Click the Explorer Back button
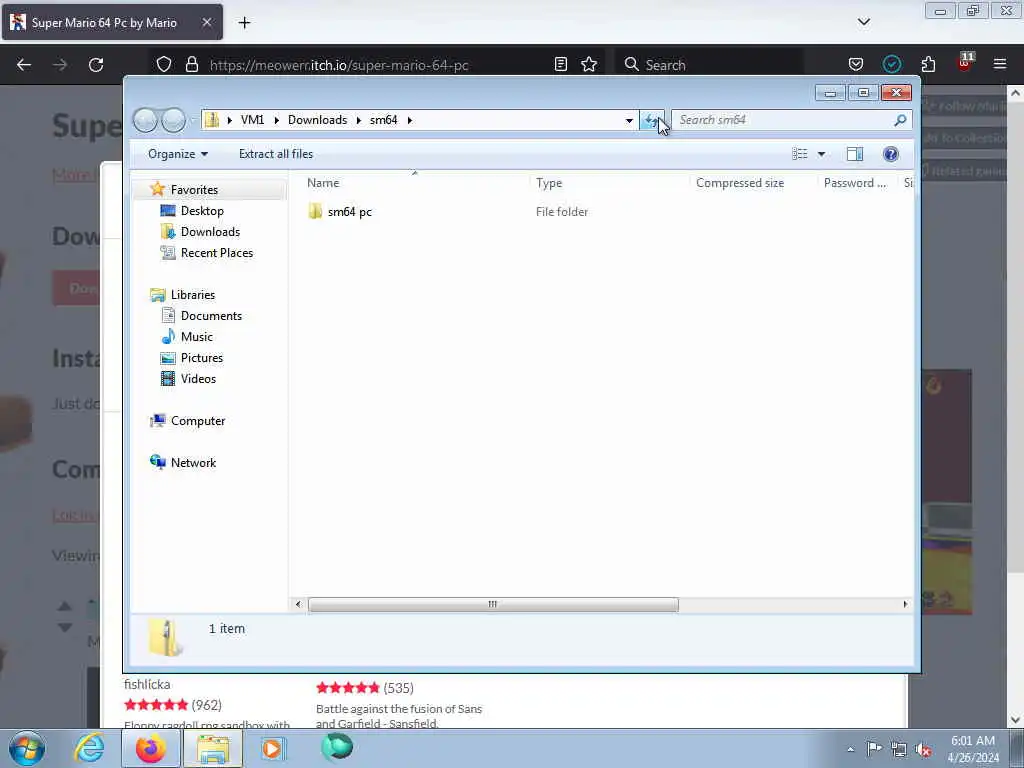Image resolution: width=1024 pixels, height=768 pixels. (x=146, y=120)
